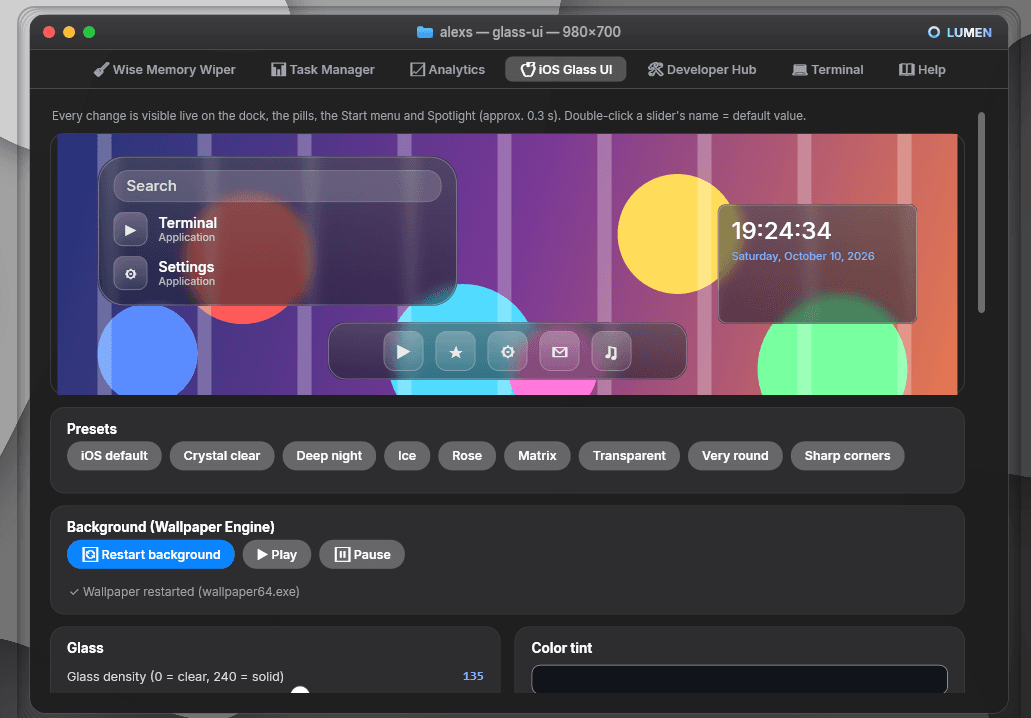Click the Terminal application icon in the Spotlight preview
Viewport: 1031px width, 718px height.
pyautogui.click(x=130, y=229)
